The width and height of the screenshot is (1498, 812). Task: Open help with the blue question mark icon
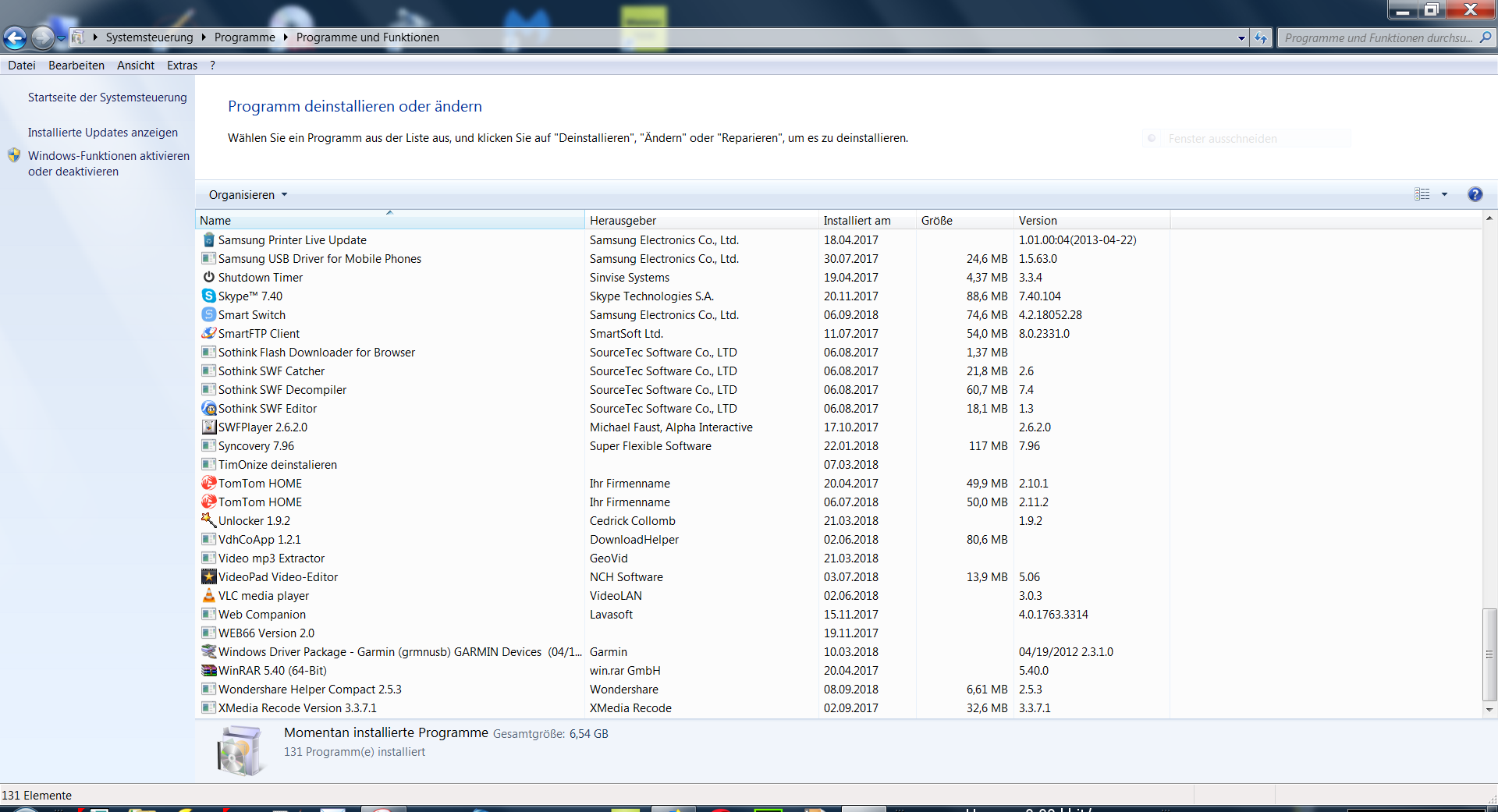coord(1475,194)
